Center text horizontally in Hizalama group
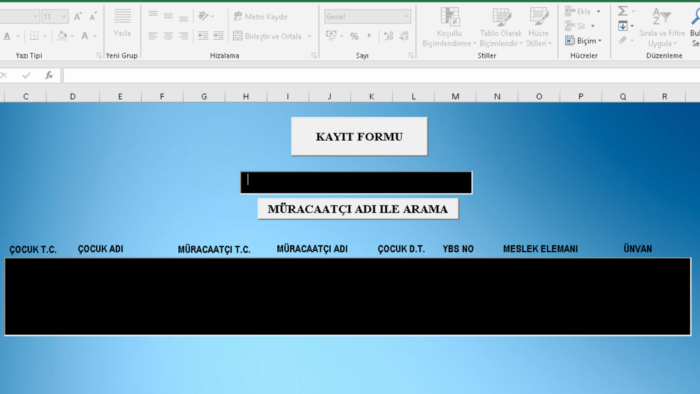The width and height of the screenshot is (700, 394). (168, 36)
